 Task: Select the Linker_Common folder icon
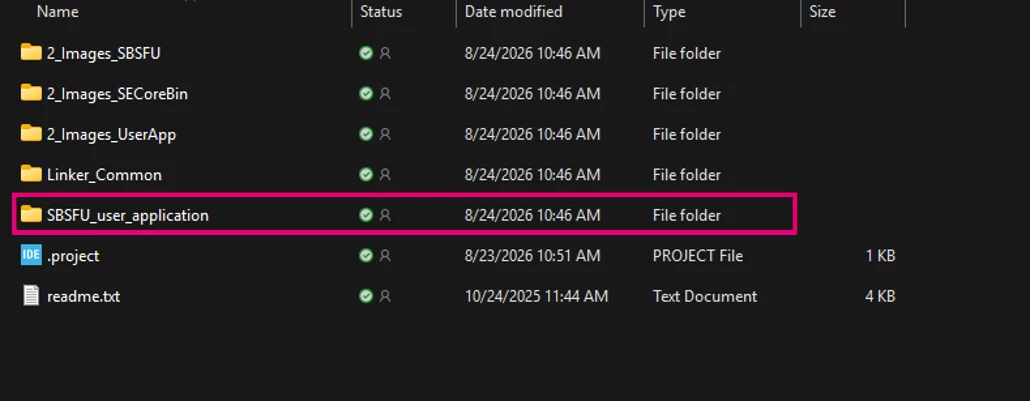point(31,174)
